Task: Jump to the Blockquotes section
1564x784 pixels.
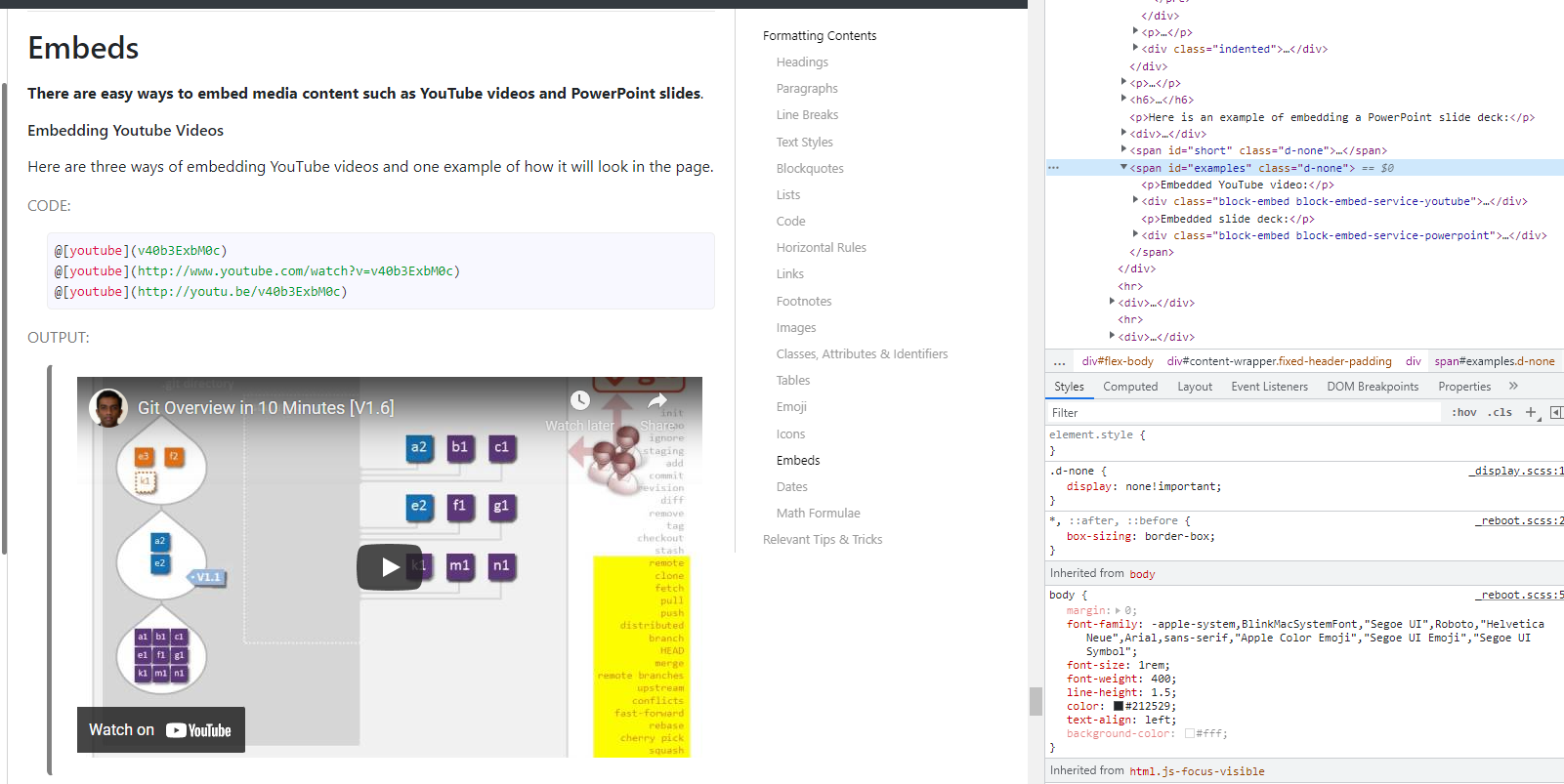Action: [x=810, y=169]
